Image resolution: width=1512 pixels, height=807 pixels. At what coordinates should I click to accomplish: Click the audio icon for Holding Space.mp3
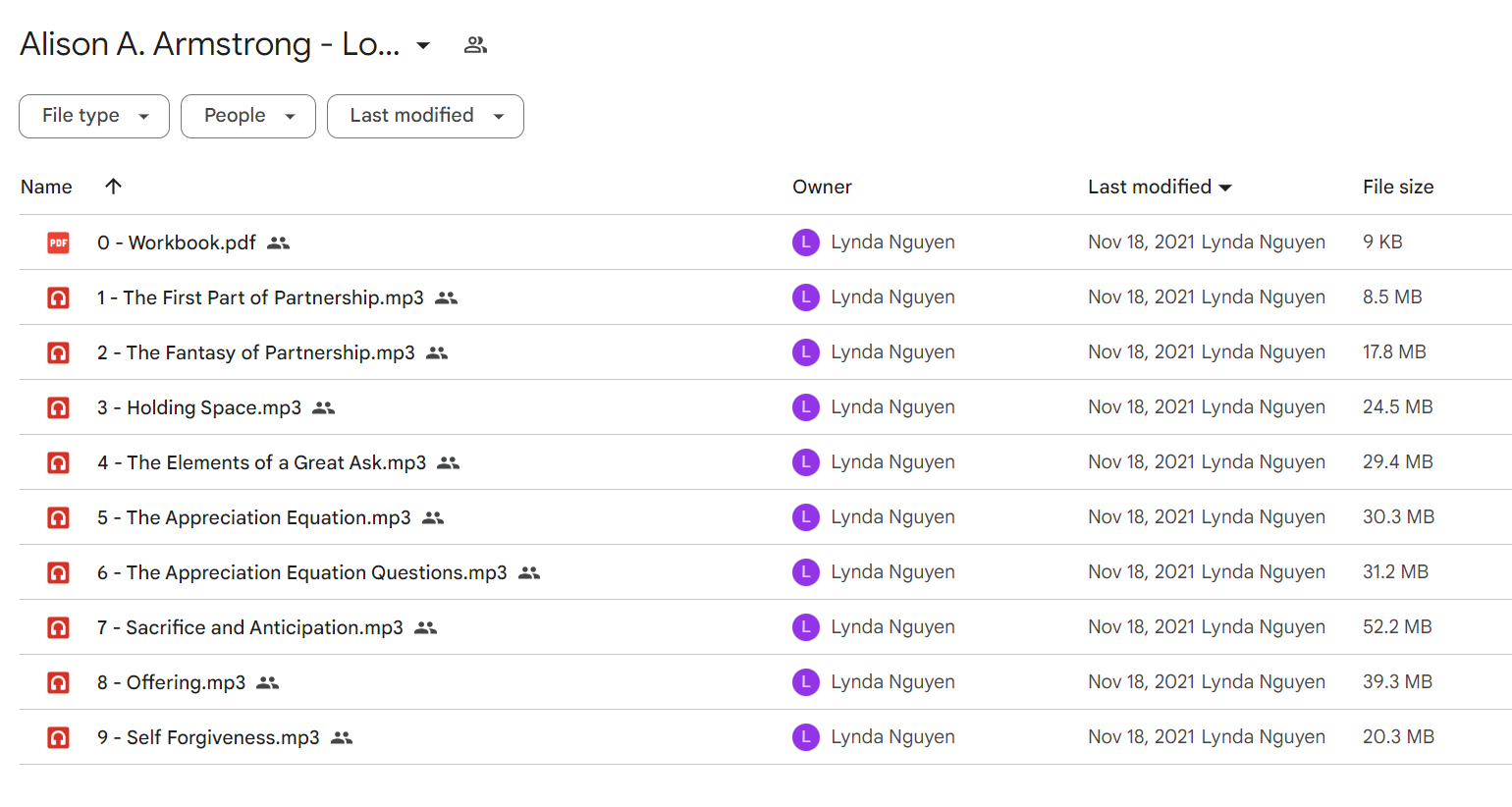(x=59, y=407)
